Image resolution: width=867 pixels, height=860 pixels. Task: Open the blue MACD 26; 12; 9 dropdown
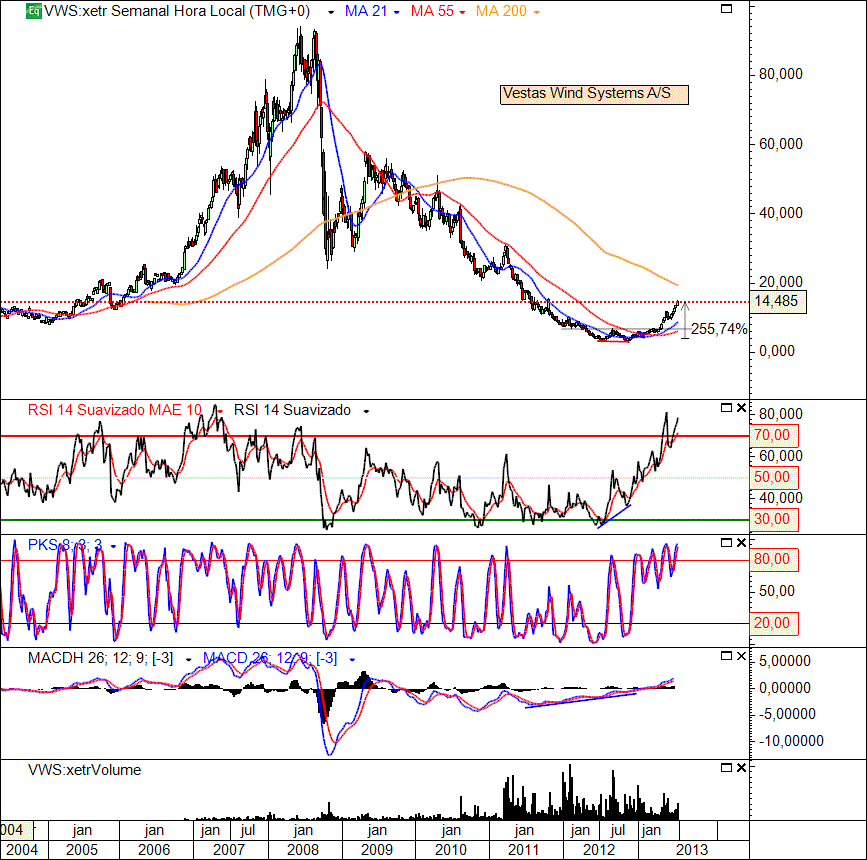point(352,659)
